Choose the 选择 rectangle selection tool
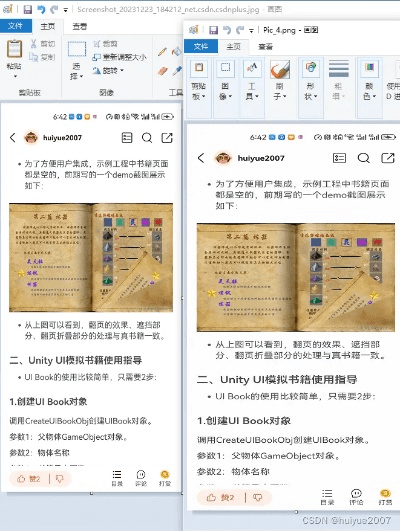Screen dimensions: 400x531 pos(77,49)
